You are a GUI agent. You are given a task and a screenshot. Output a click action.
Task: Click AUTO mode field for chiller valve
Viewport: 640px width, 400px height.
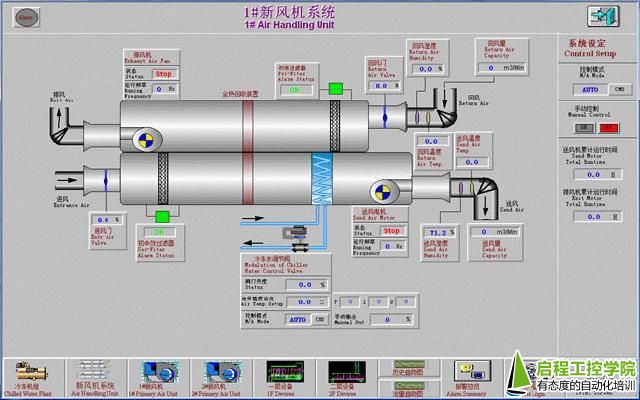297,319
